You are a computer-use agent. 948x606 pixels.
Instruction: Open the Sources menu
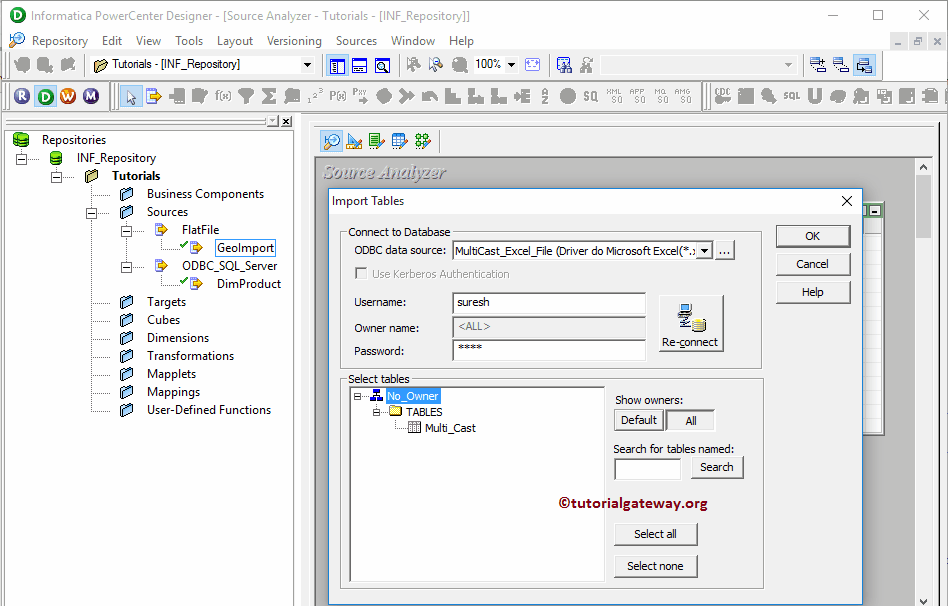(356, 41)
